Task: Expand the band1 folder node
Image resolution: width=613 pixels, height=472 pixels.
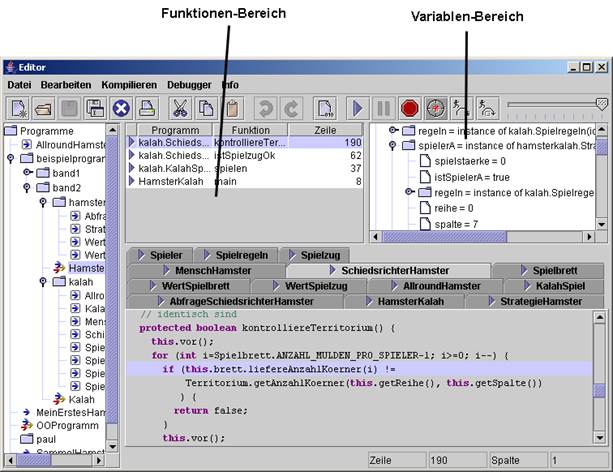Action: coord(27,173)
